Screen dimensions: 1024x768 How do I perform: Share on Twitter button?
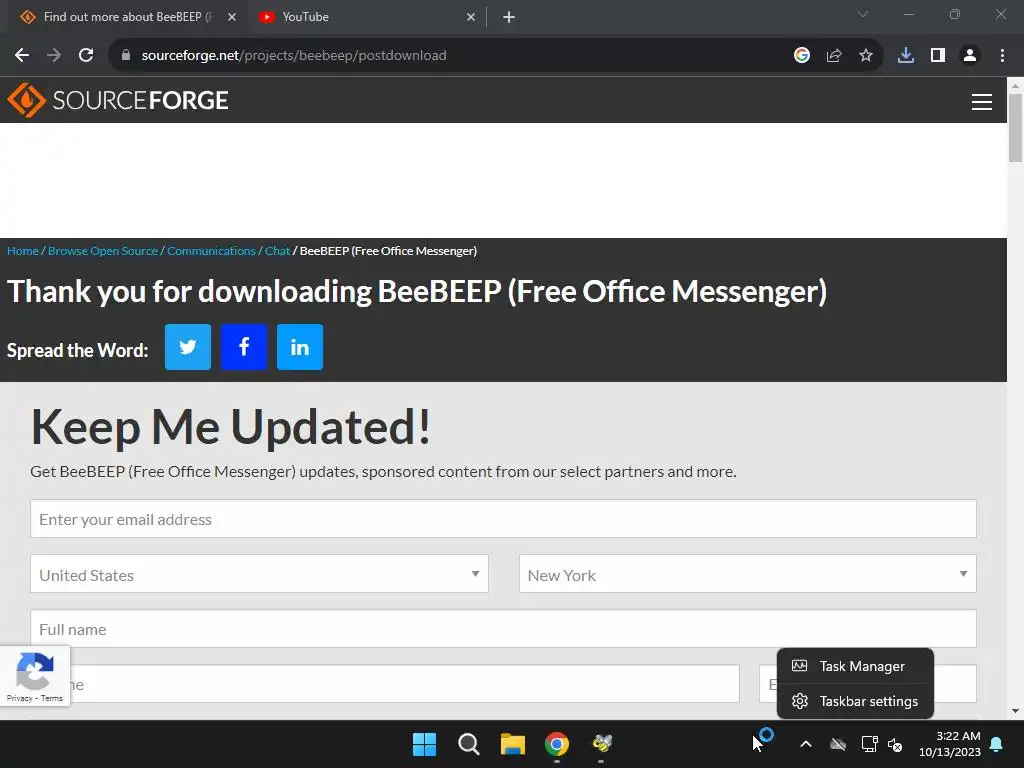[x=188, y=347]
